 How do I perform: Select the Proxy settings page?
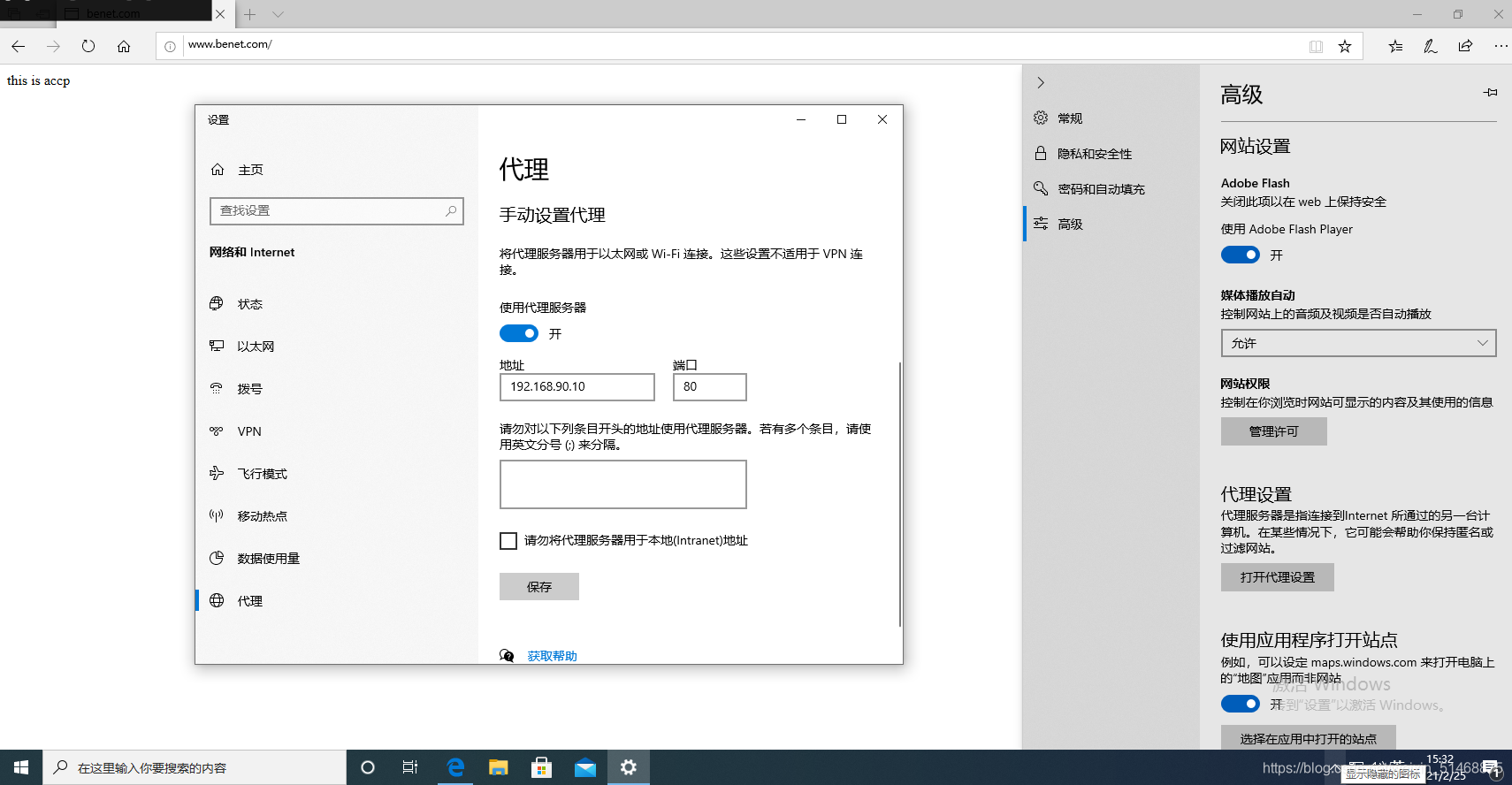click(x=336, y=601)
